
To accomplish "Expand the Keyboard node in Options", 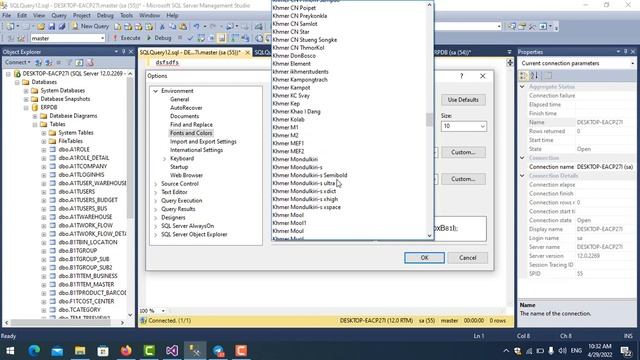I will coord(164,158).
